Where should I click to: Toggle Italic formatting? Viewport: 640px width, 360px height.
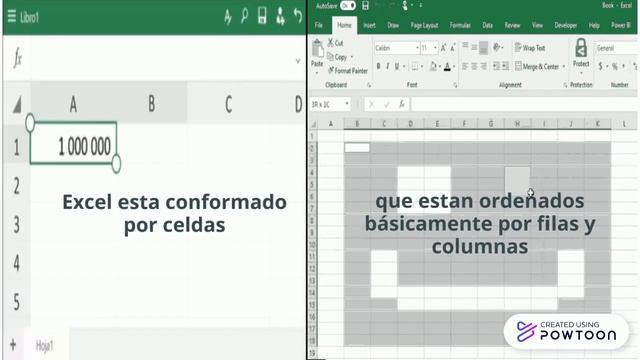(387, 66)
